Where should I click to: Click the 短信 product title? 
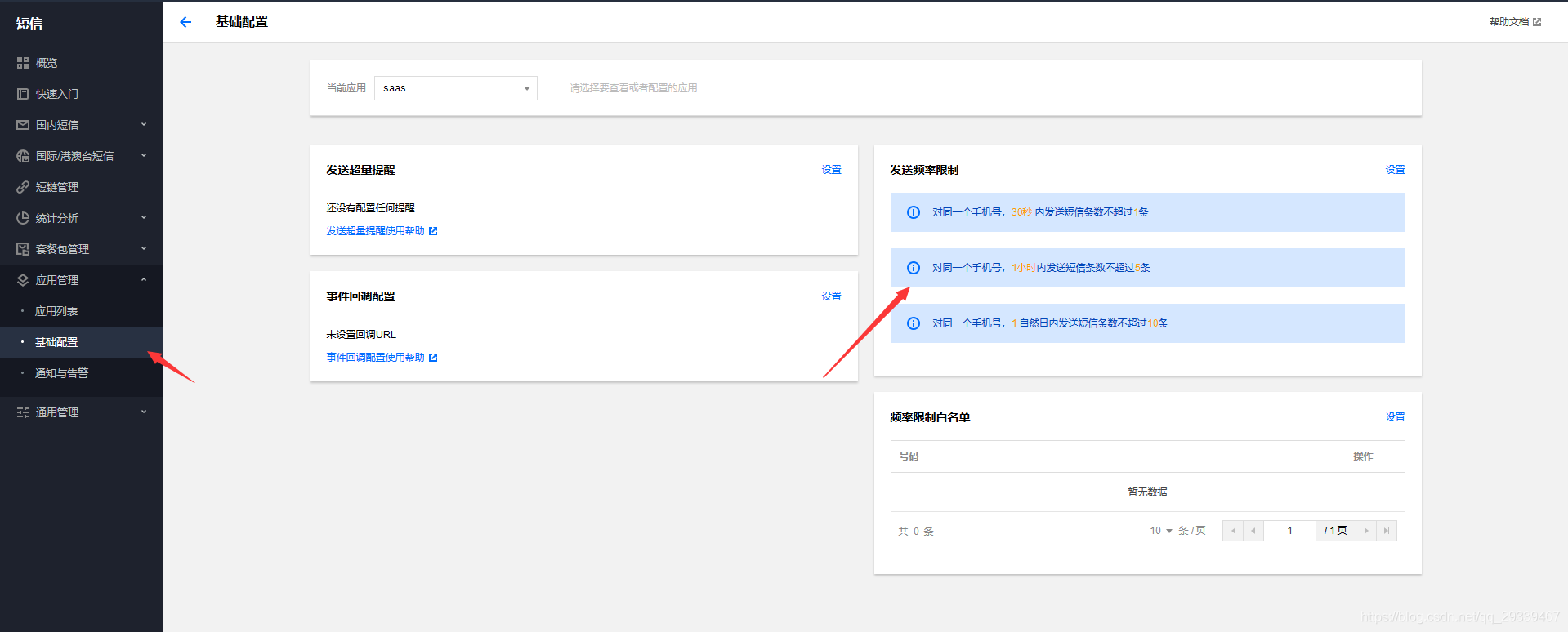click(29, 24)
